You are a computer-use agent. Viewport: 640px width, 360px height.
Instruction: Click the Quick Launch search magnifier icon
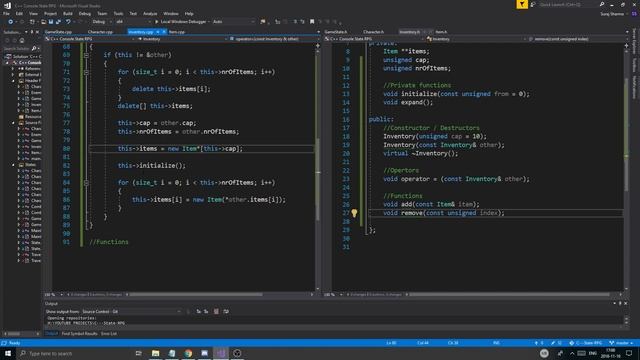pyautogui.click(x=602, y=4)
